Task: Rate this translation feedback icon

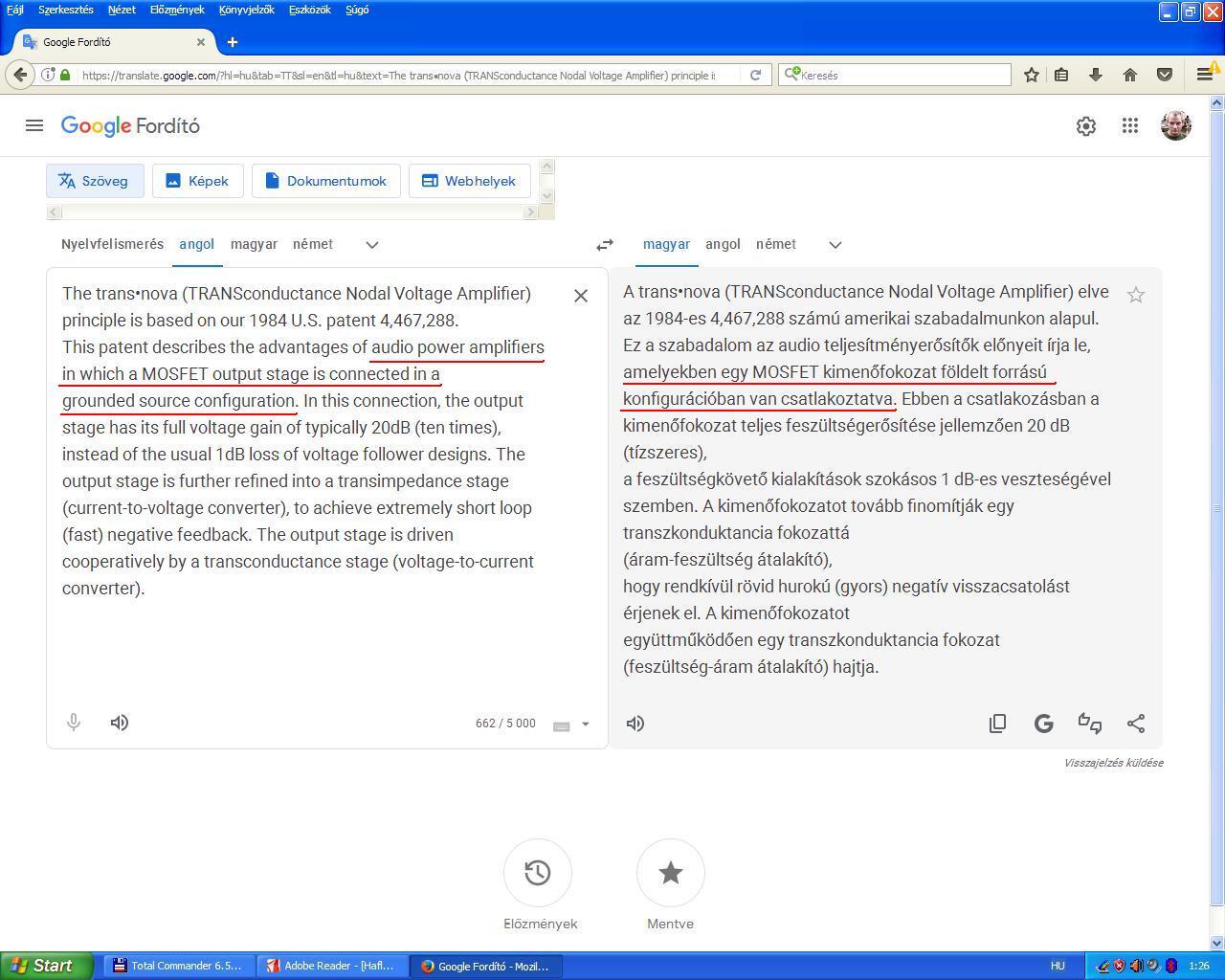Action: click(1090, 724)
